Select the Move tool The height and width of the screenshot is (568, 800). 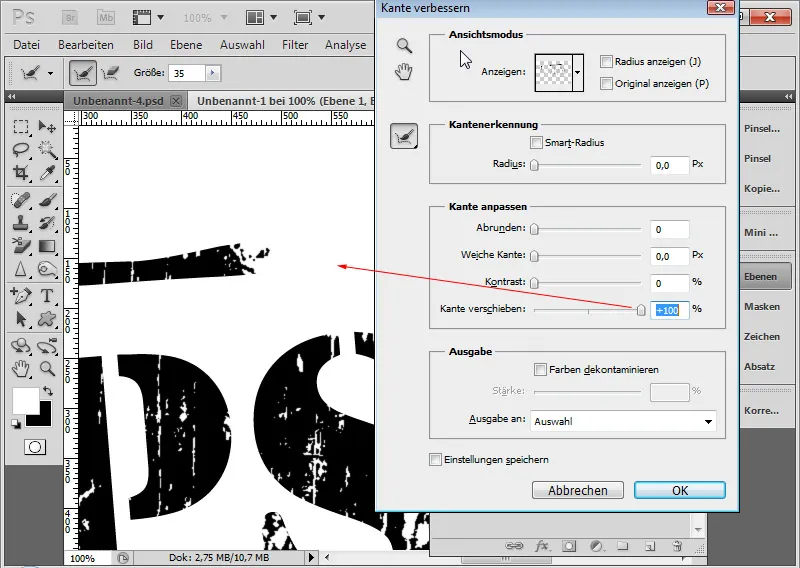47,126
